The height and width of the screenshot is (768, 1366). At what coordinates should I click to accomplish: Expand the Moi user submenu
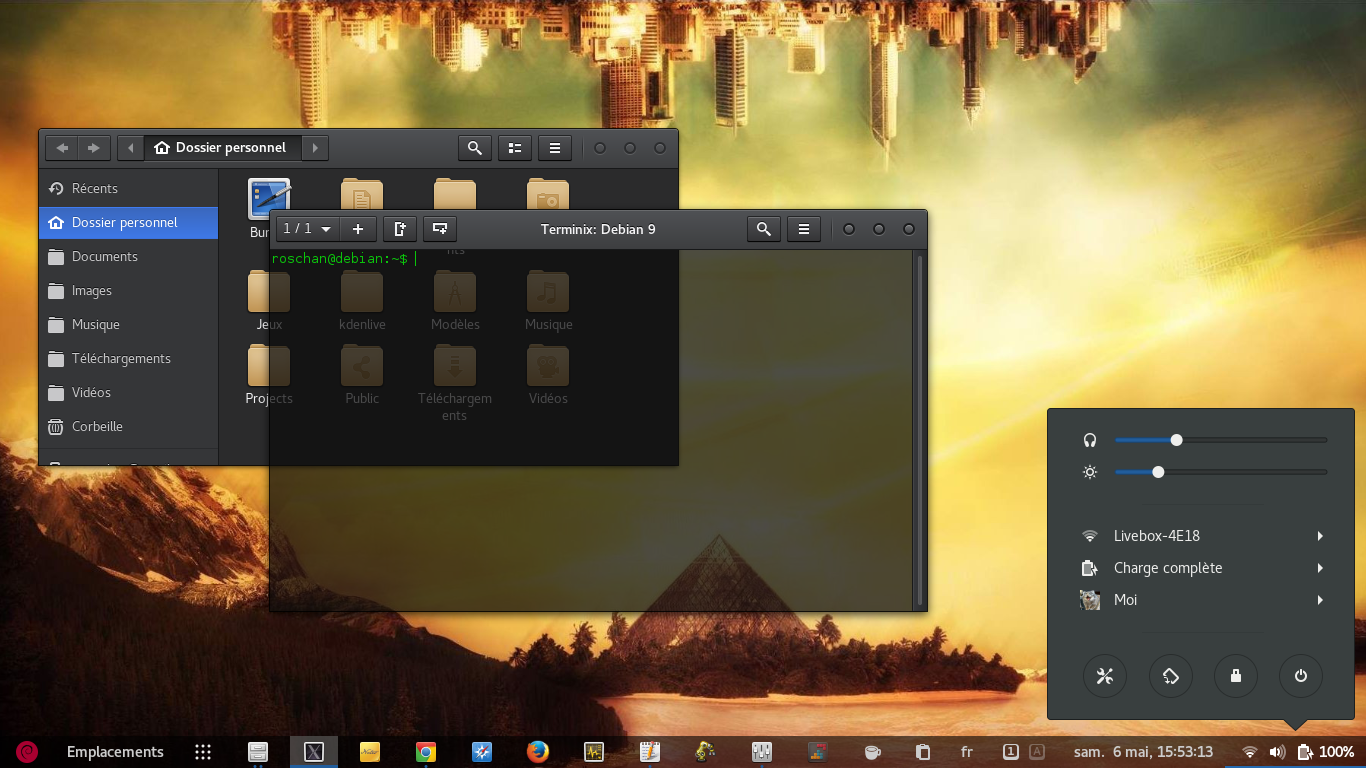pyautogui.click(x=1205, y=600)
